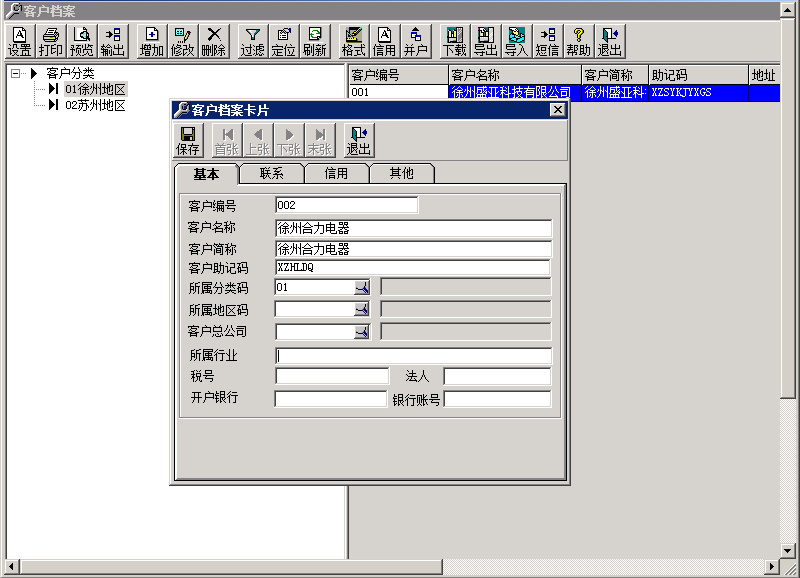Viewport: 800px width, 578px height.
Task: Open the 过滤 filter tool
Action: point(253,41)
